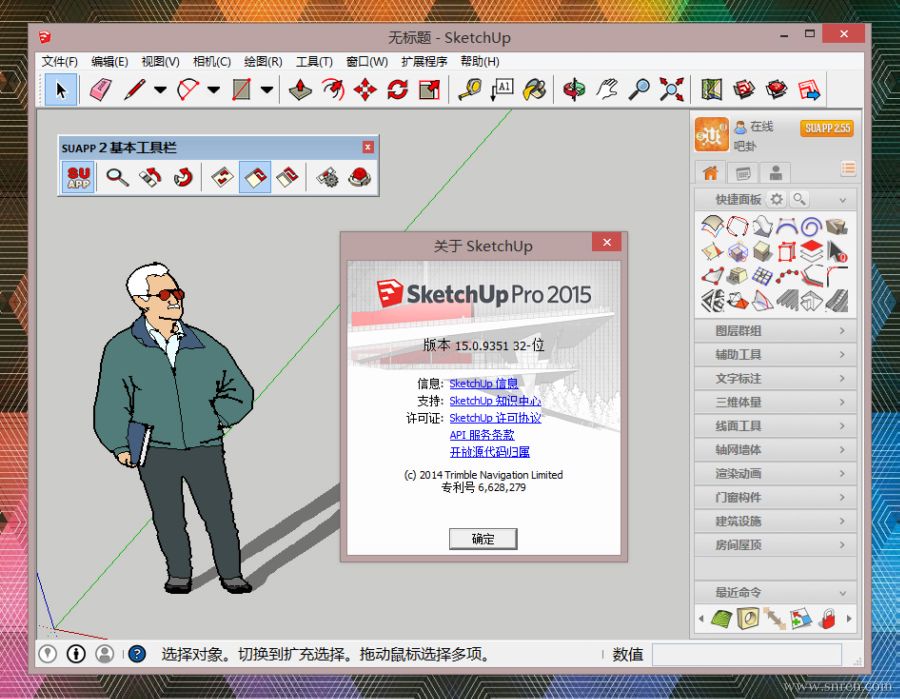This screenshot has width=900, height=699.
Task: Open the 帮助(H) menu
Action: pyautogui.click(x=480, y=61)
